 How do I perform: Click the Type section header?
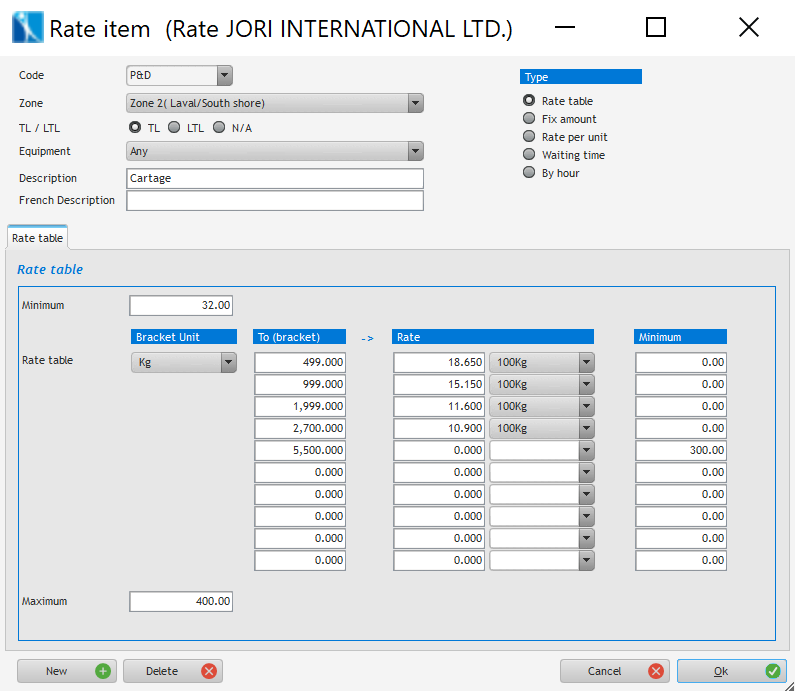pyautogui.click(x=581, y=77)
